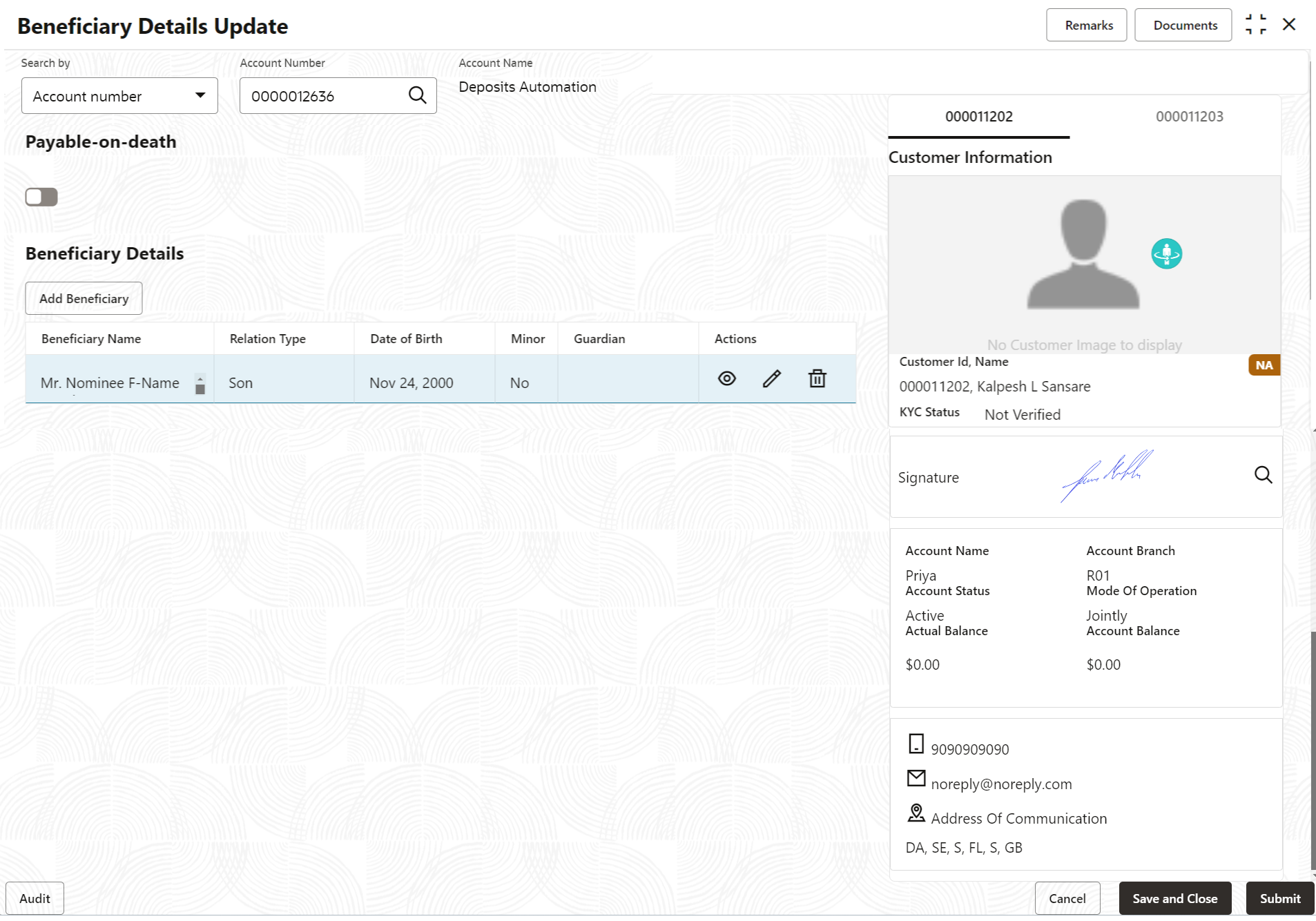Switch to customer tab 000011202

pos(978,117)
